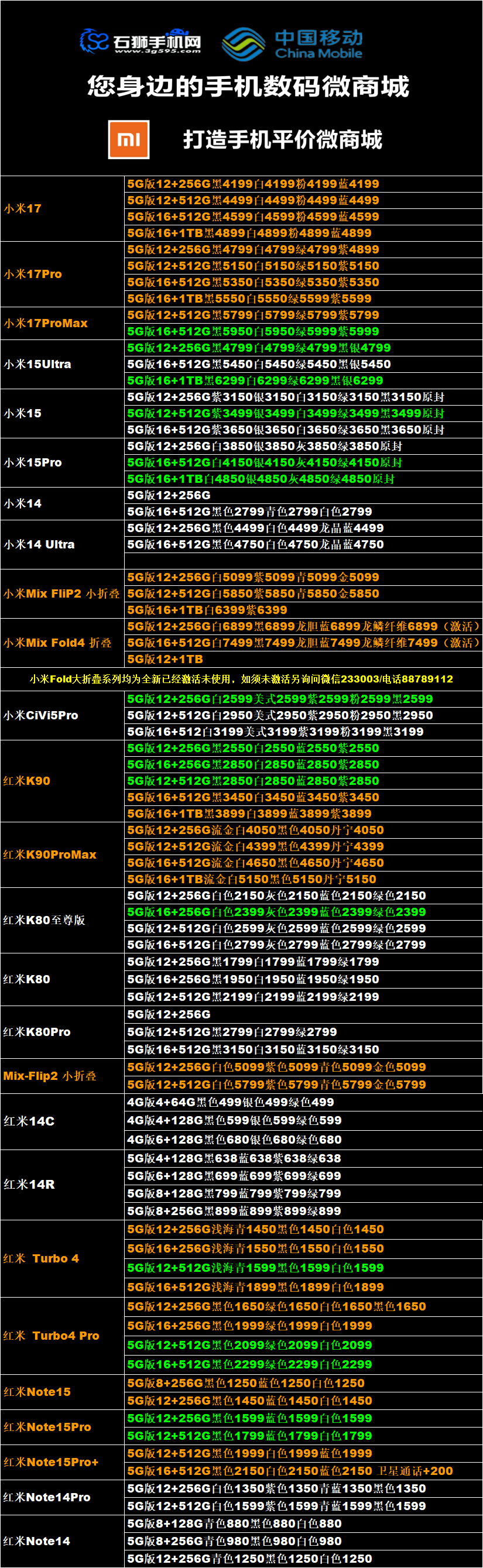Click the 小米14 Ultra model label
The image size is (483, 1568).
[40, 544]
